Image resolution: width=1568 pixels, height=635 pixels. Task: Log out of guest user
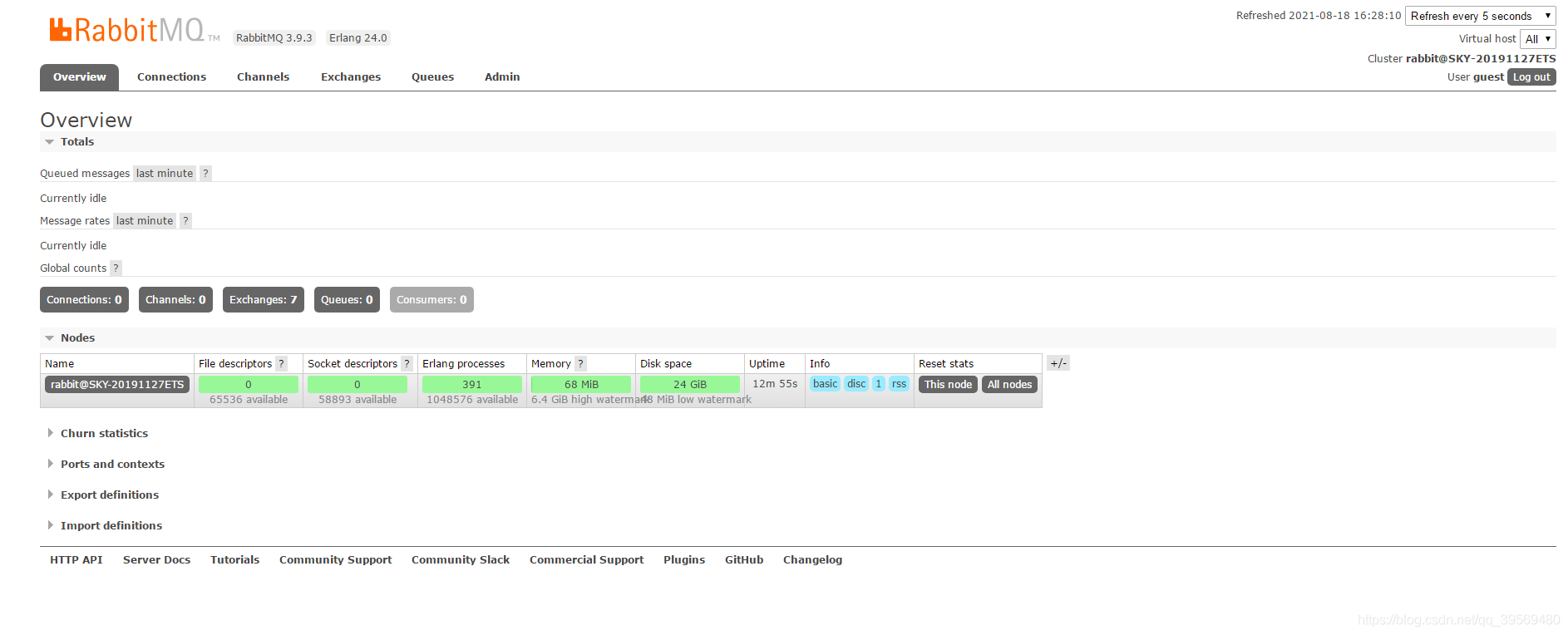pyautogui.click(x=1531, y=77)
